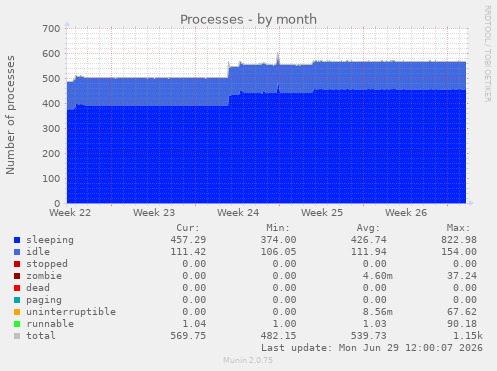The height and width of the screenshot is (371, 497).
Task: Click the 600 y-axis tick label
Action: point(51,54)
